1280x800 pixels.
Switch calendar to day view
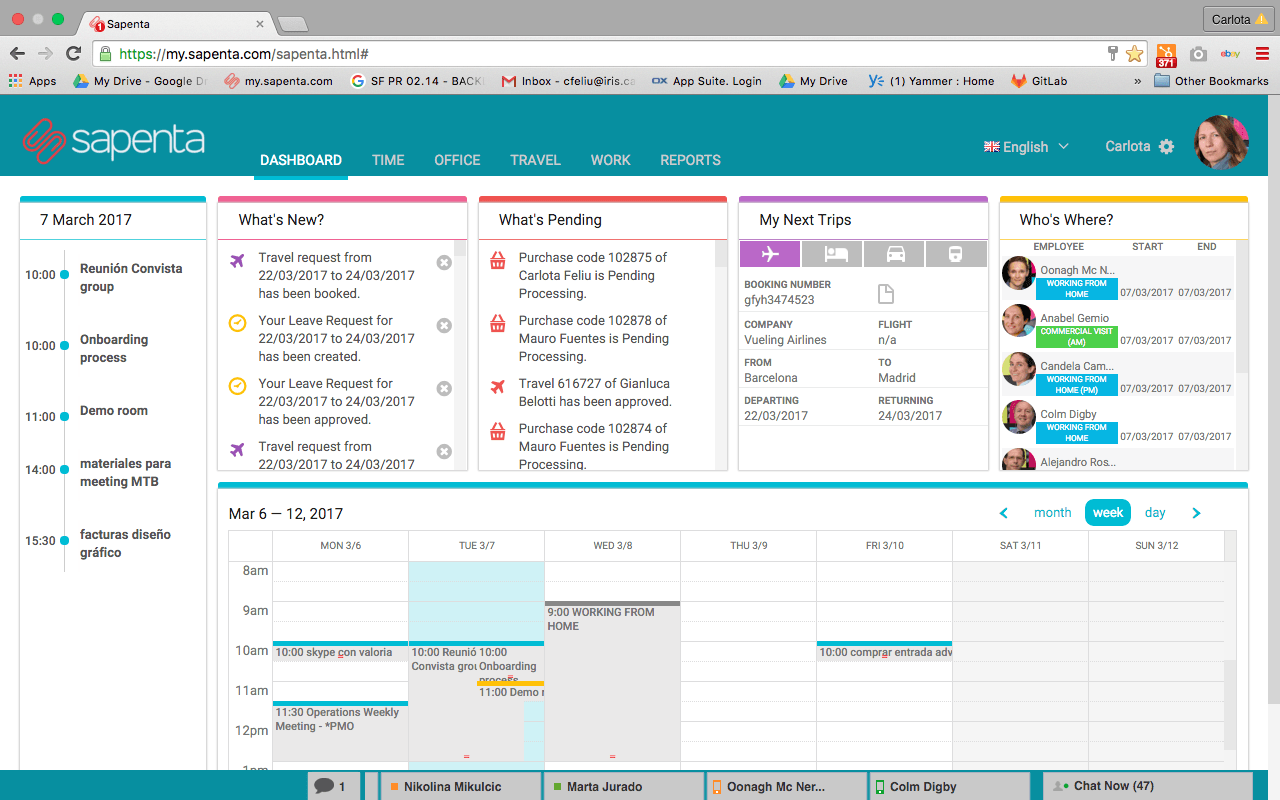1155,513
